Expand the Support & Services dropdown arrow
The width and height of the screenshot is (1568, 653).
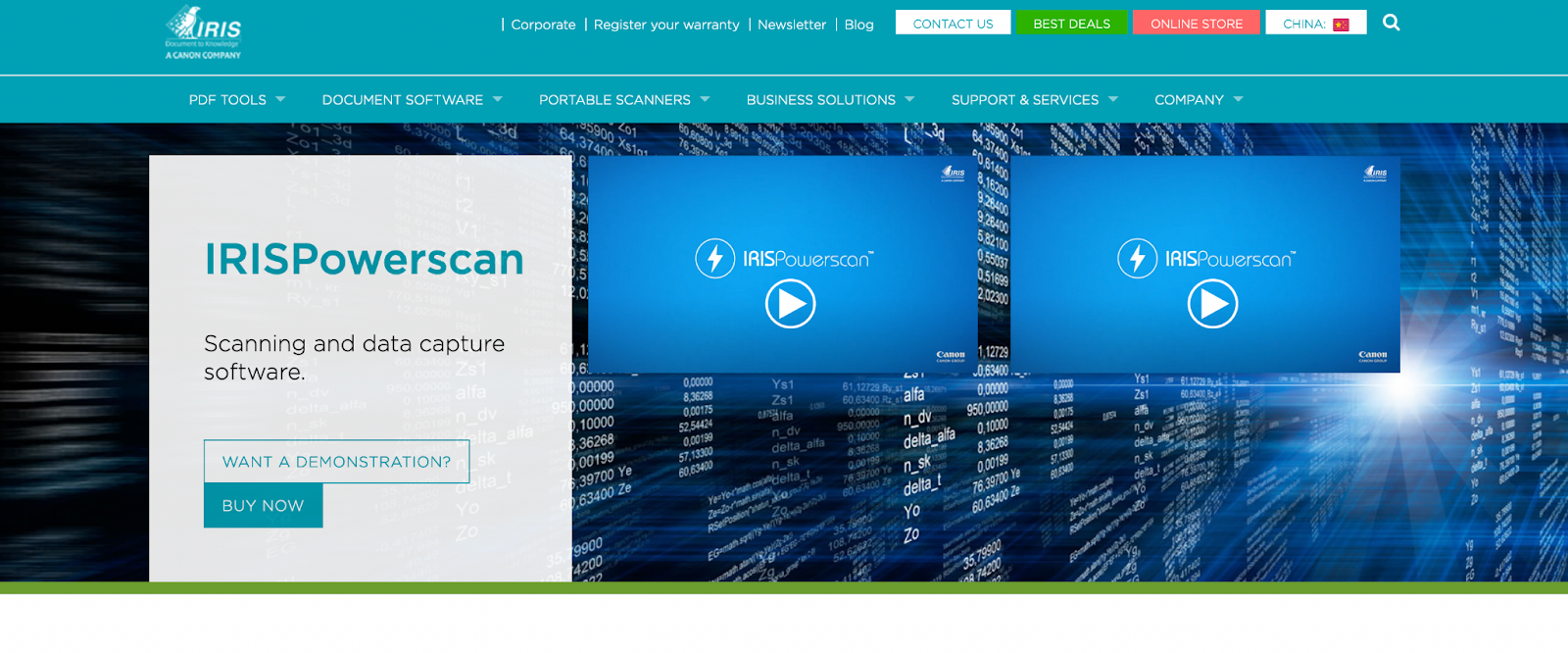[1113, 99]
